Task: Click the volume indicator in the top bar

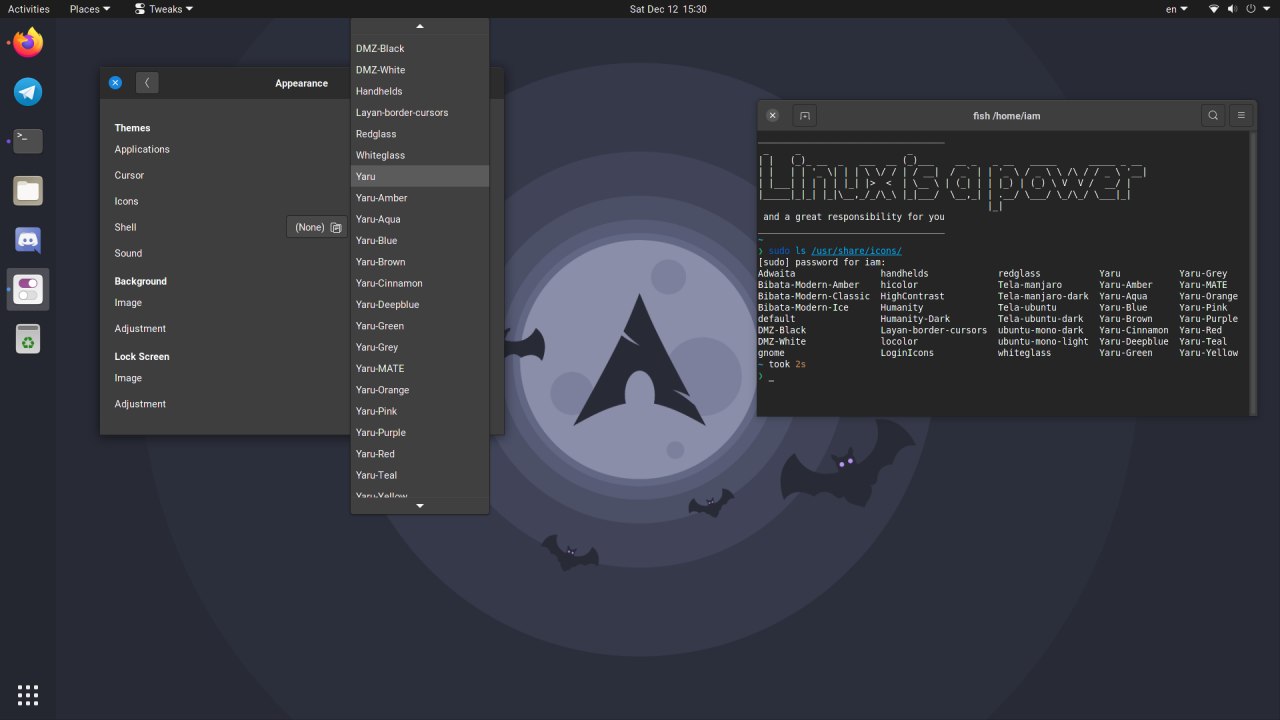Action: click(x=1232, y=9)
